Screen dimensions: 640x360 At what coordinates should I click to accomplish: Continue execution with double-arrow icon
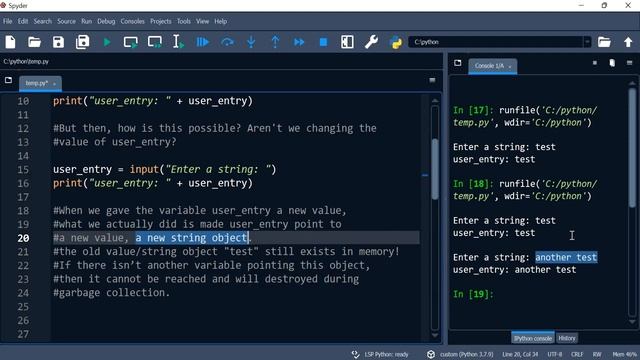click(299, 42)
